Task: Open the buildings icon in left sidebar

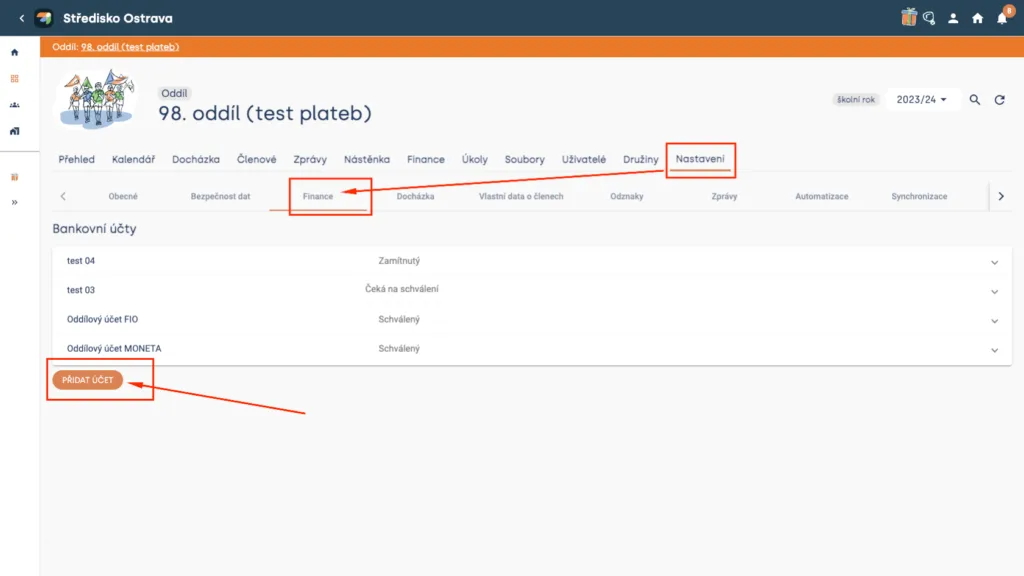Action: (x=14, y=131)
